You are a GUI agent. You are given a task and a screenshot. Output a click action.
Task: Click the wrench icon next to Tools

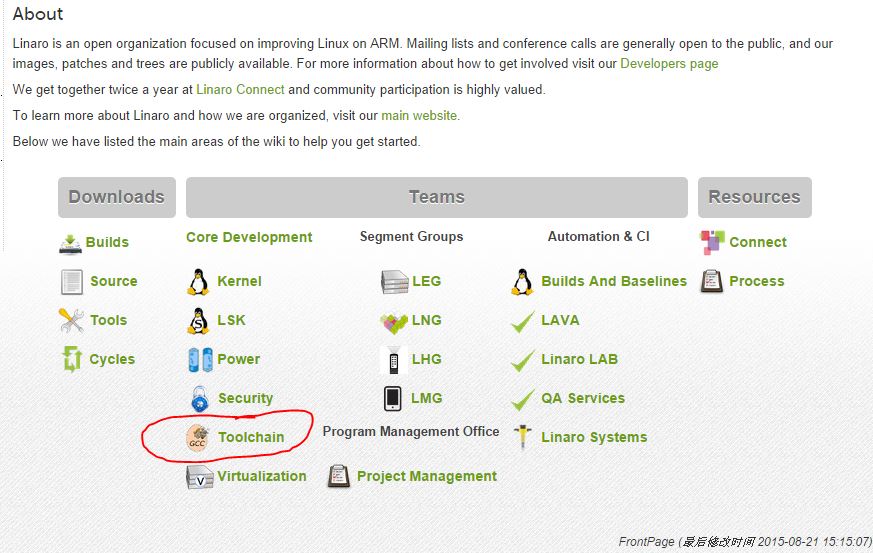click(71, 321)
